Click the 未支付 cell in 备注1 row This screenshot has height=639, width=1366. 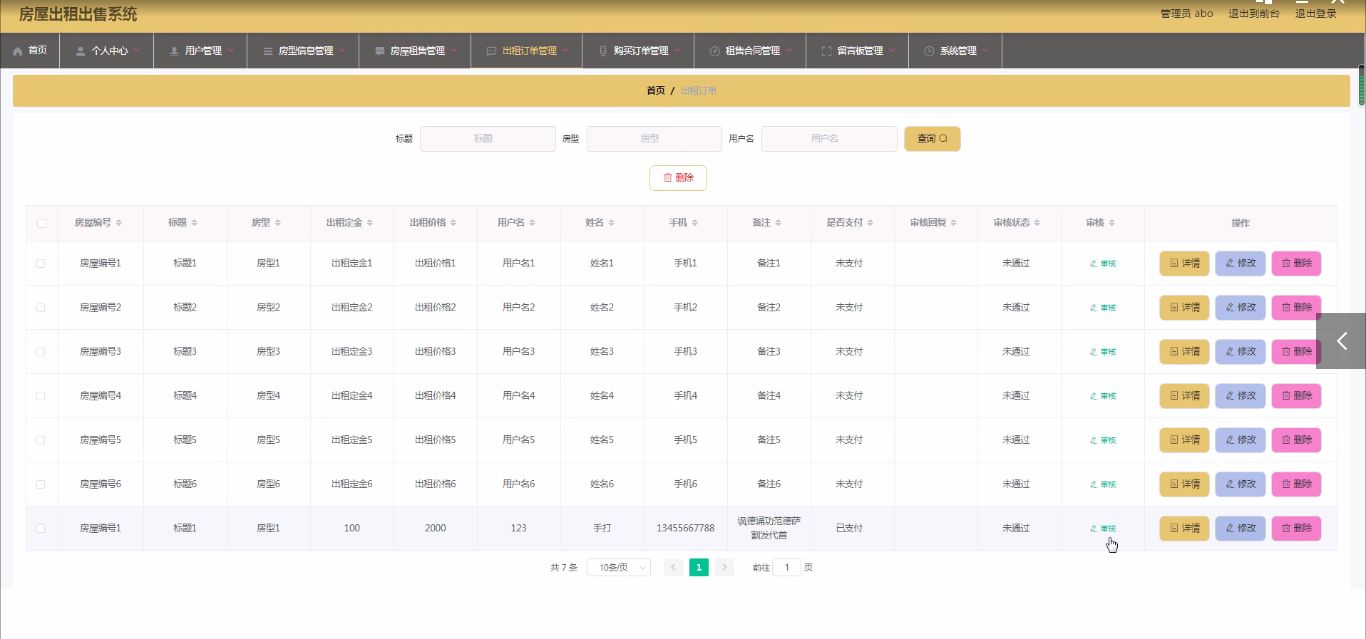[x=849, y=264]
